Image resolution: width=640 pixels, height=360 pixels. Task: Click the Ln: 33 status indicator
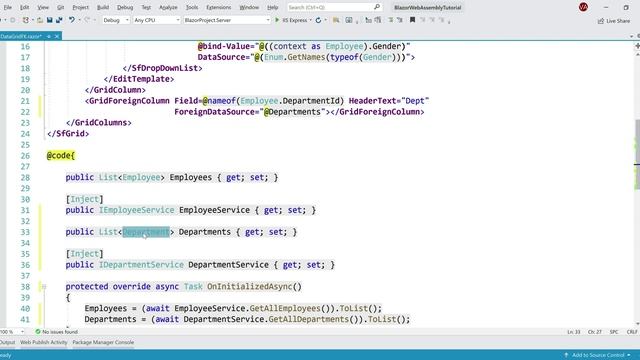(573, 332)
